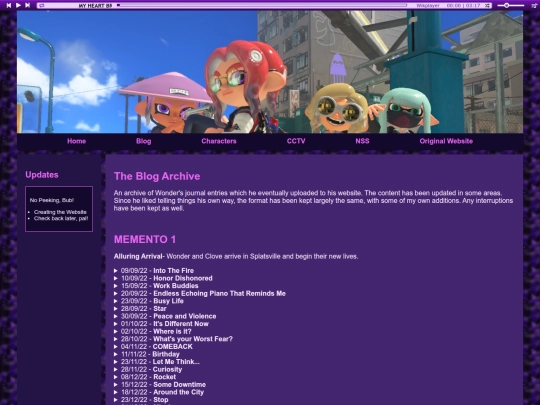Expand the Some Downtime entry

tap(160, 384)
